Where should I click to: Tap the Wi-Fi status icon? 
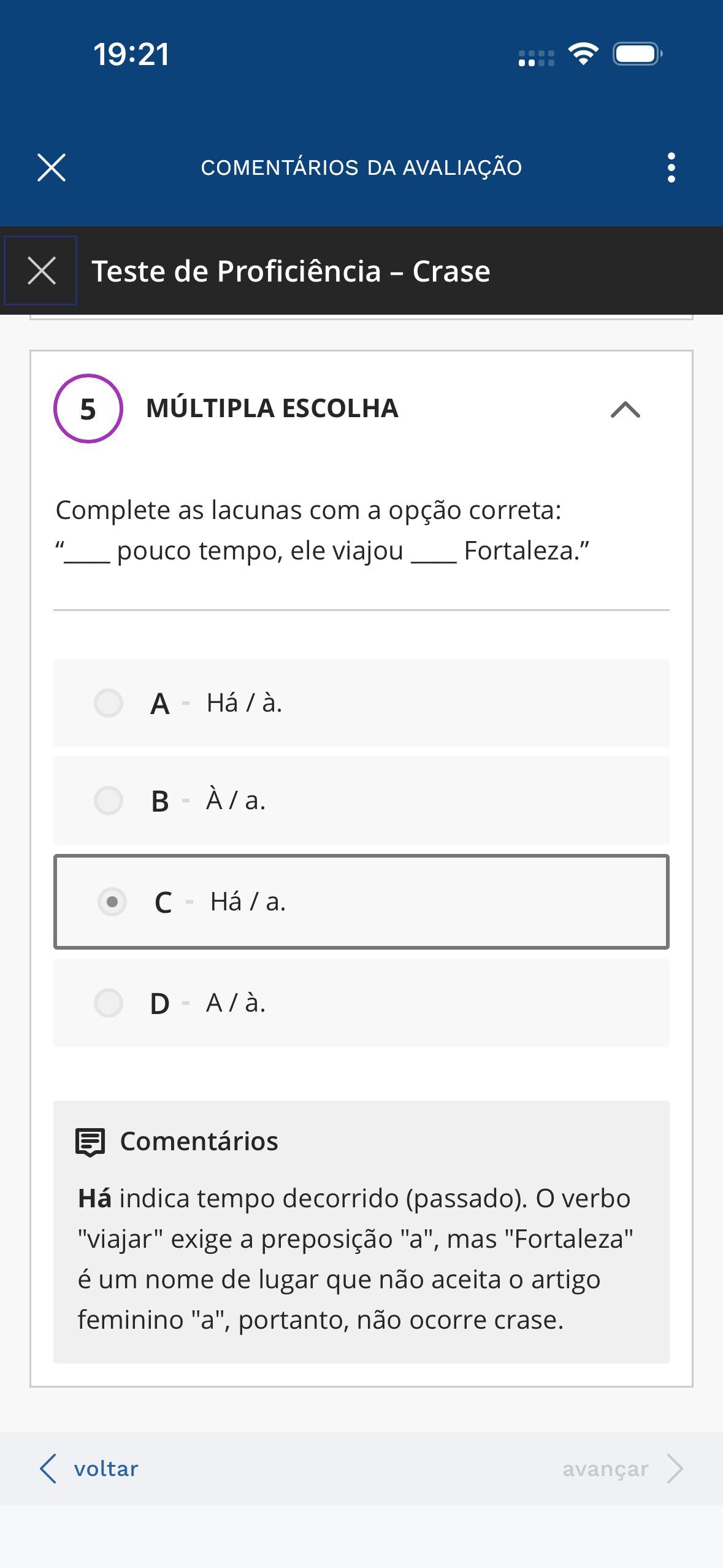click(x=583, y=54)
